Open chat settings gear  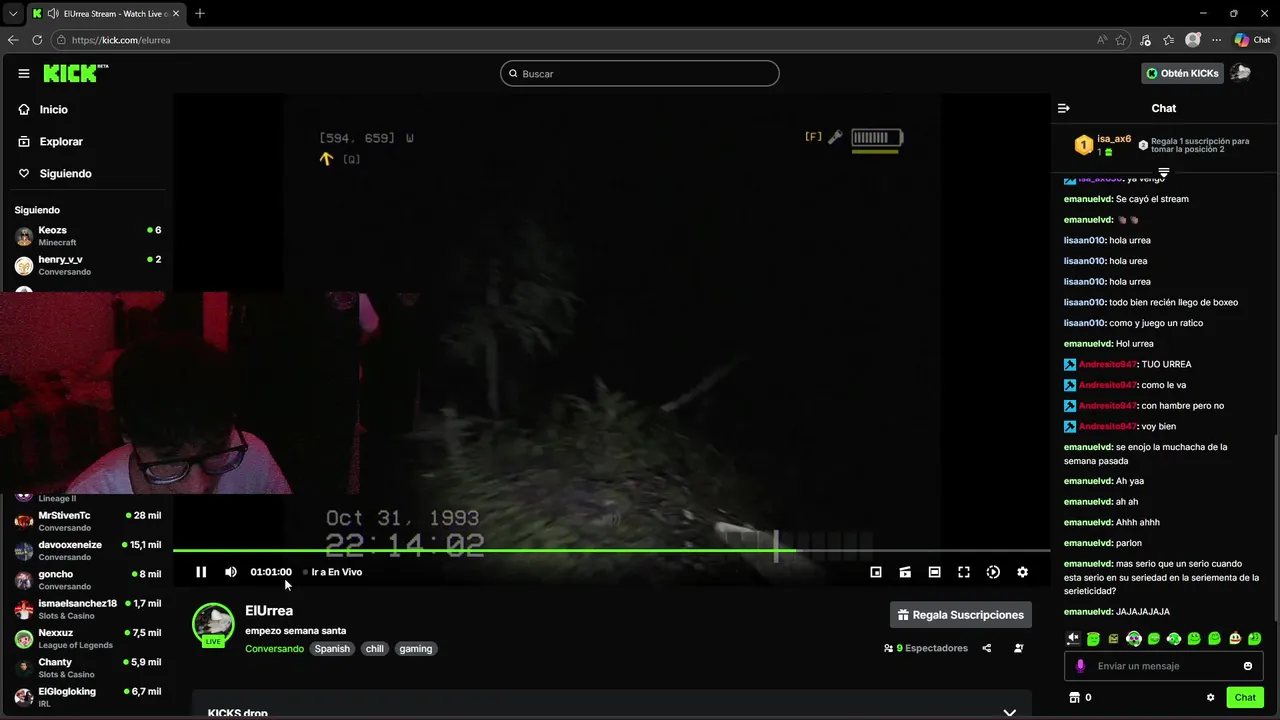[1210, 697]
